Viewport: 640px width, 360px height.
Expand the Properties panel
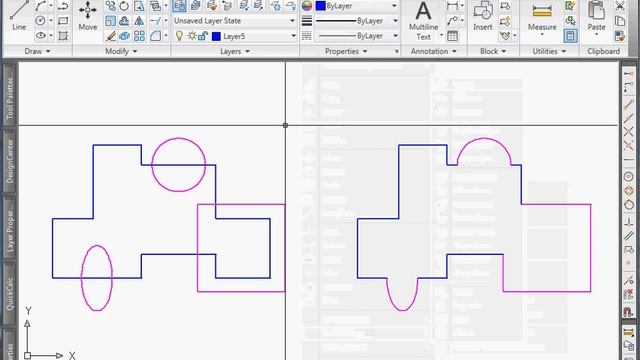point(346,51)
